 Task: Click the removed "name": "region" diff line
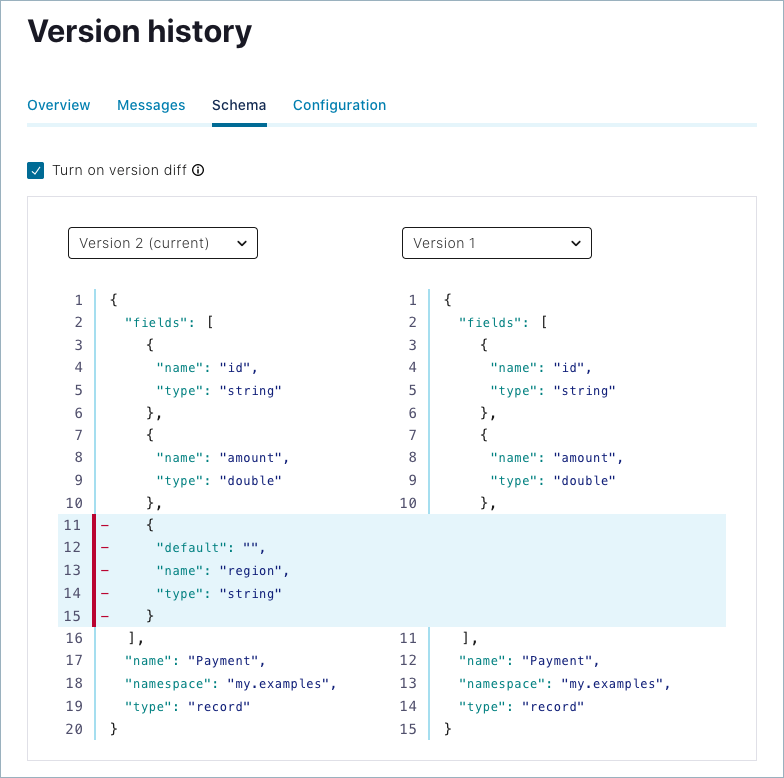click(x=222, y=570)
